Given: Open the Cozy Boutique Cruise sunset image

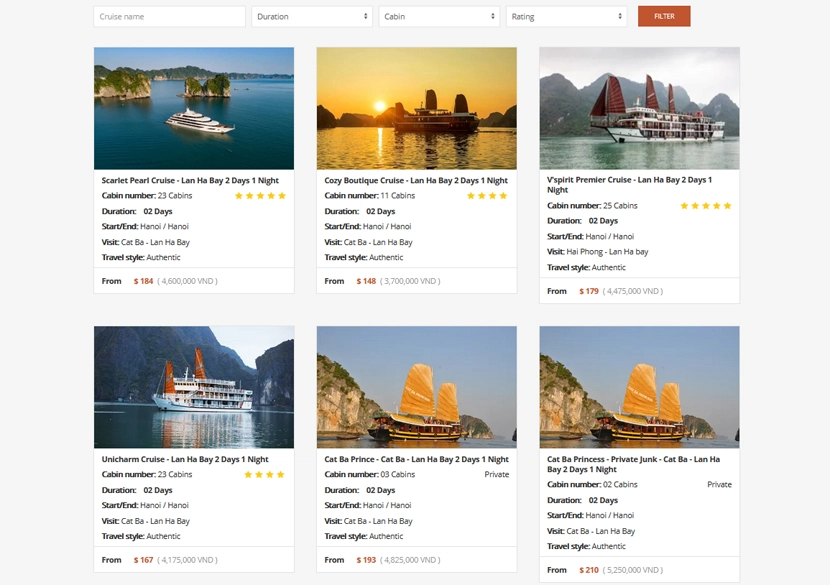Looking at the screenshot, I should (416, 108).
